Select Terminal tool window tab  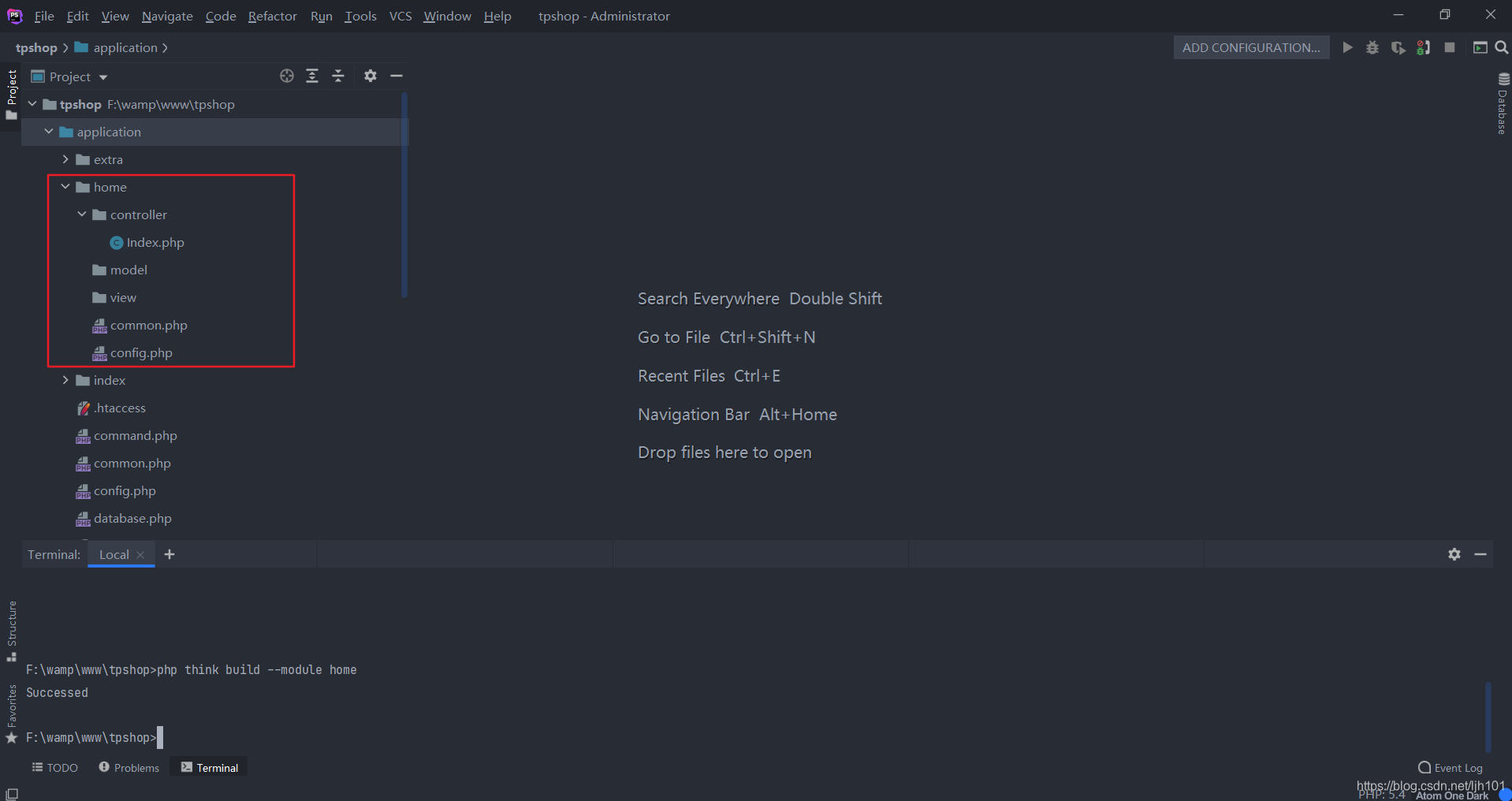[x=210, y=768]
